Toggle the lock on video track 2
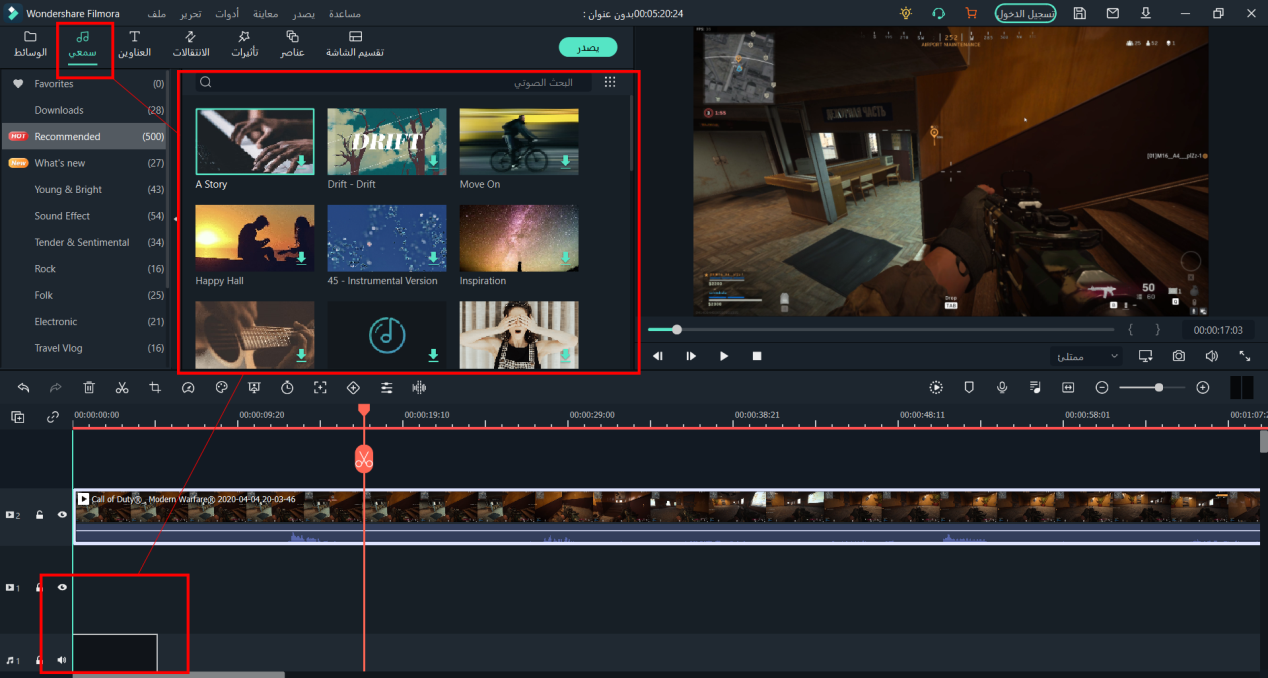 (x=40, y=515)
